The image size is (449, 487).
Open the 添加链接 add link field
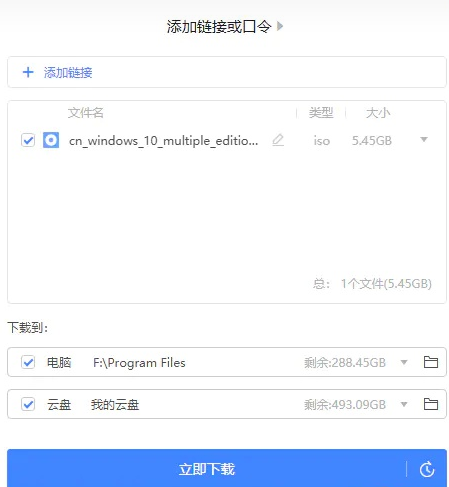[x=227, y=72]
